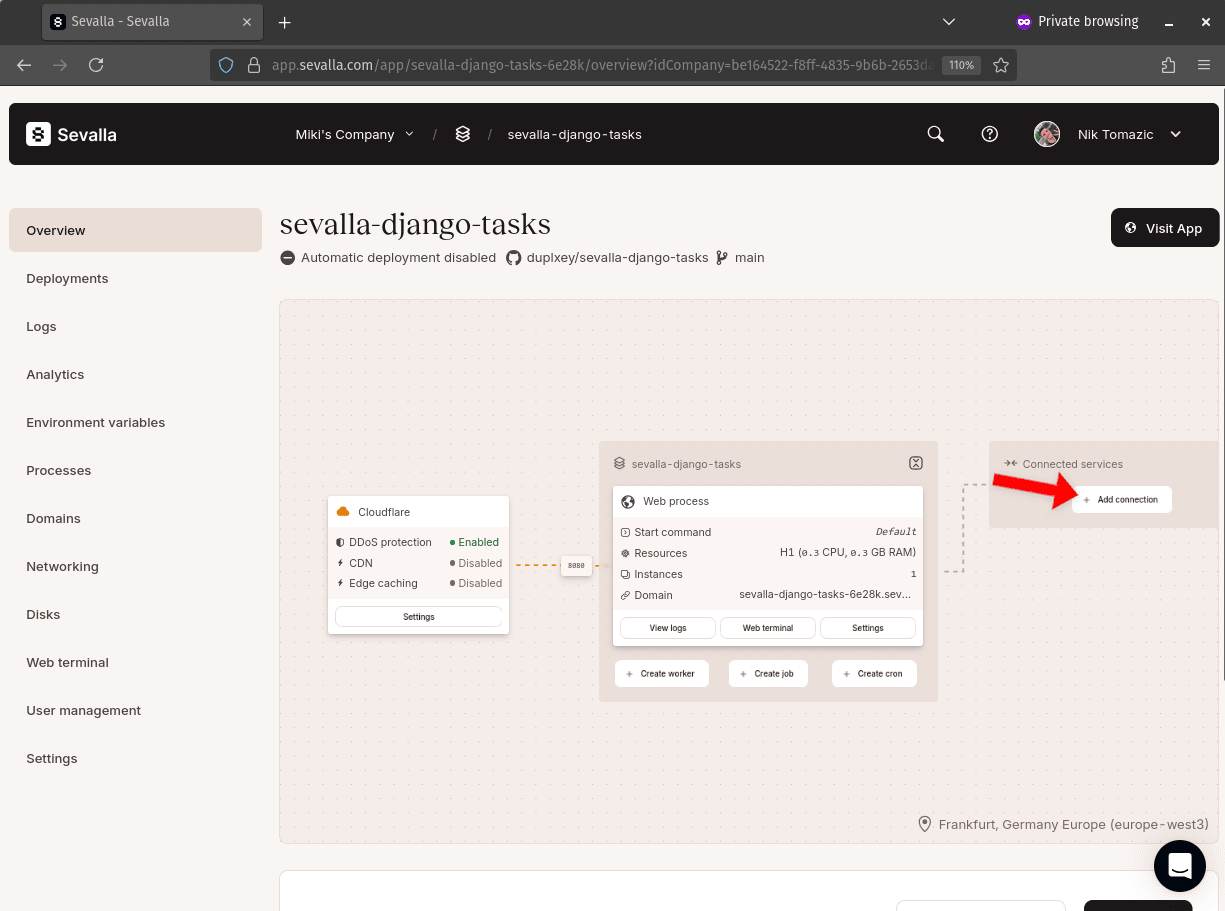This screenshot has width=1225, height=911.
Task: Click the collapse icon on the sevalla-django-tasks card
Action: coord(915,463)
